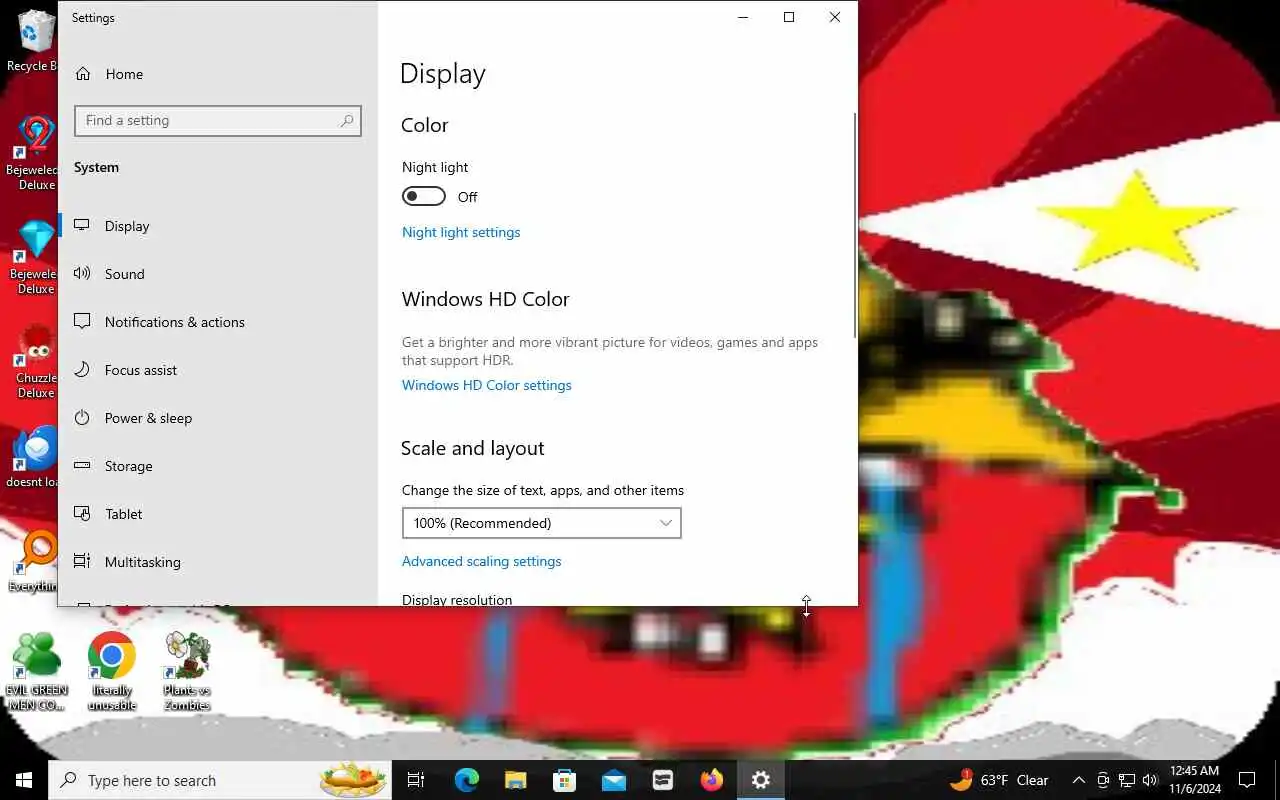Toggle the Night light switch
Image resolution: width=1280 pixels, height=800 pixels.
(x=424, y=197)
